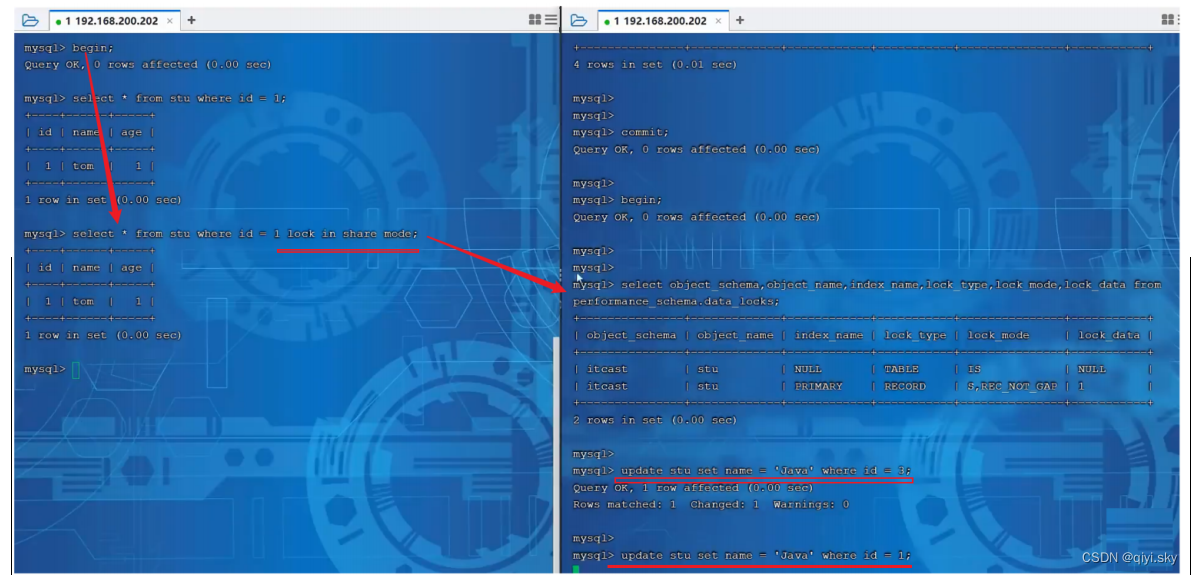Click '2 rows in set (0.00 sec)' line
This screenshot has width=1193, height=575.
655,420
